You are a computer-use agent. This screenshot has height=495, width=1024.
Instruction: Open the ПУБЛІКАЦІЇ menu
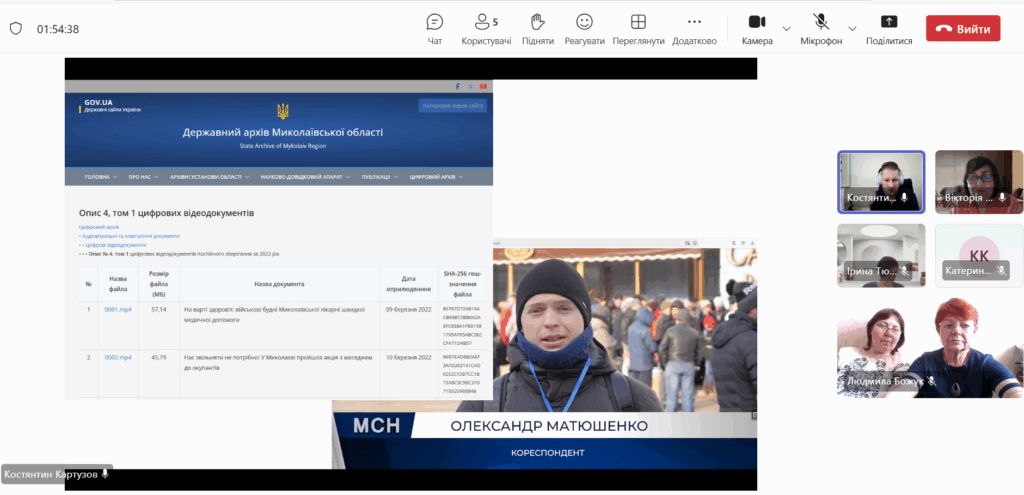coord(379,177)
